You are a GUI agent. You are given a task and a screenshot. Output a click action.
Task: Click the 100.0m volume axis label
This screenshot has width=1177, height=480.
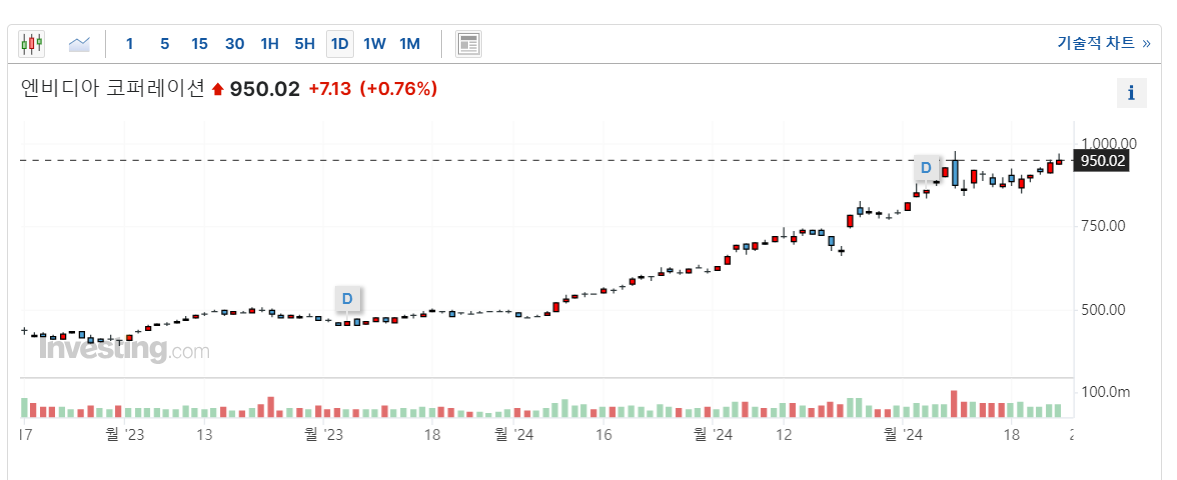(1105, 392)
